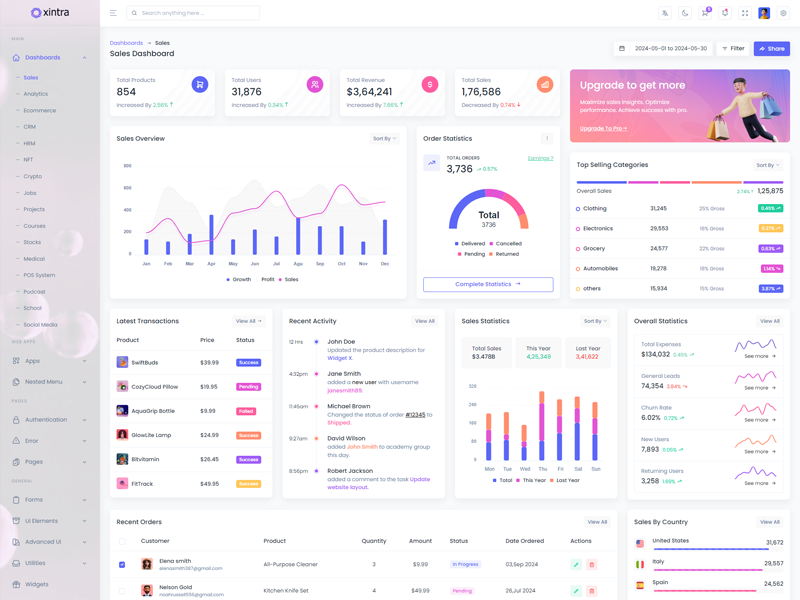800x600 pixels.
Task: Open Sort By dropdown in Top Selling Categories
Action: tap(767, 165)
